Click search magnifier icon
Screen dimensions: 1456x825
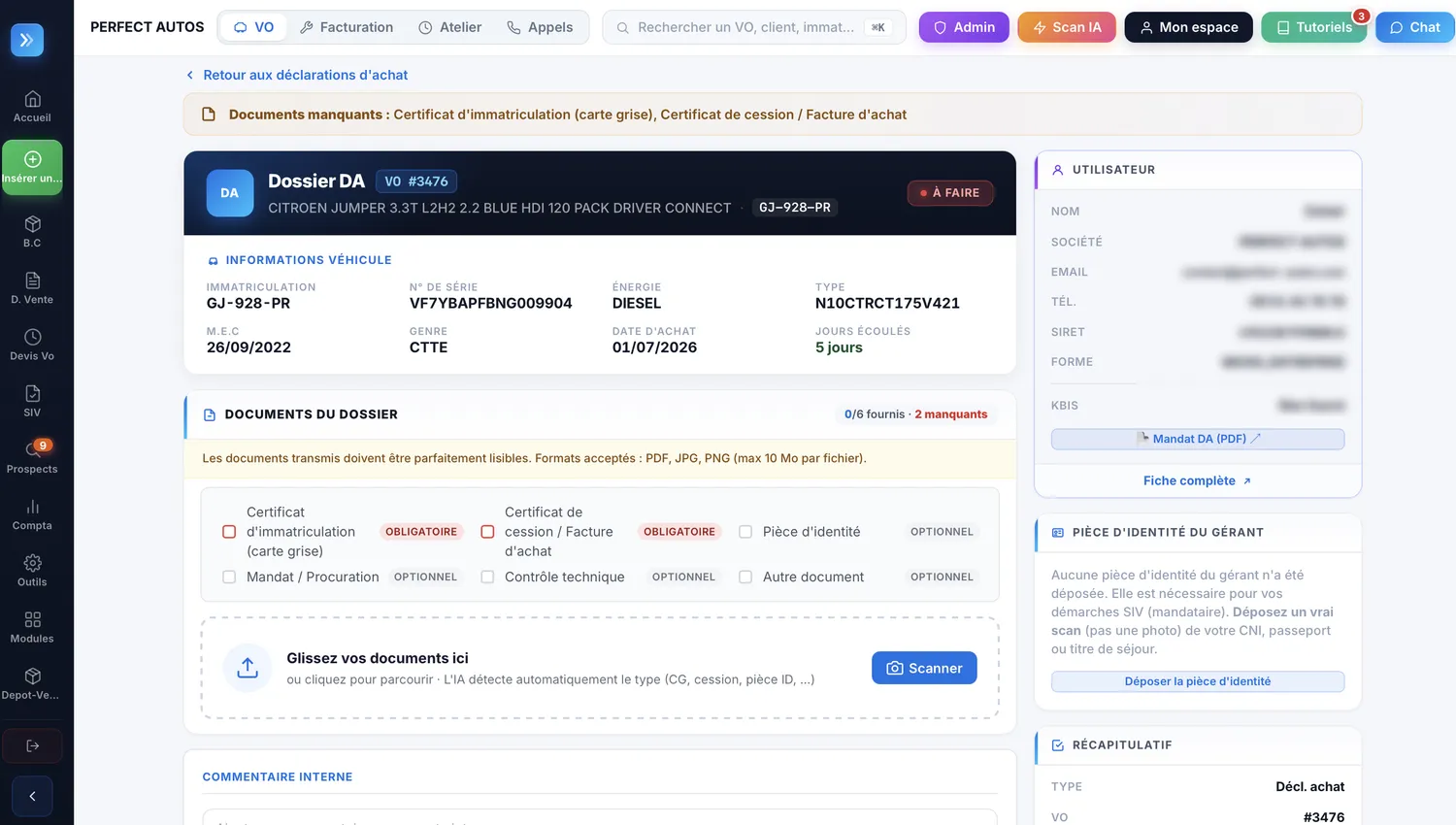point(623,28)
